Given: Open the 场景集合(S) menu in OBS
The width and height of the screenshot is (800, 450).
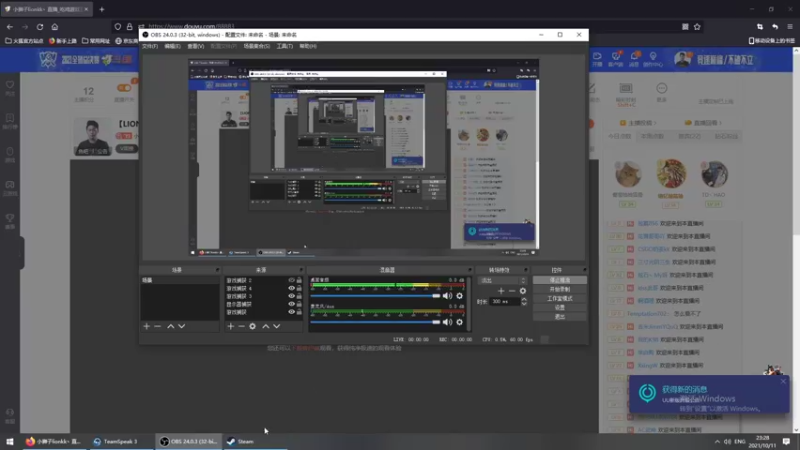Looking at the screenshot, I should click(x=257, y=46).
